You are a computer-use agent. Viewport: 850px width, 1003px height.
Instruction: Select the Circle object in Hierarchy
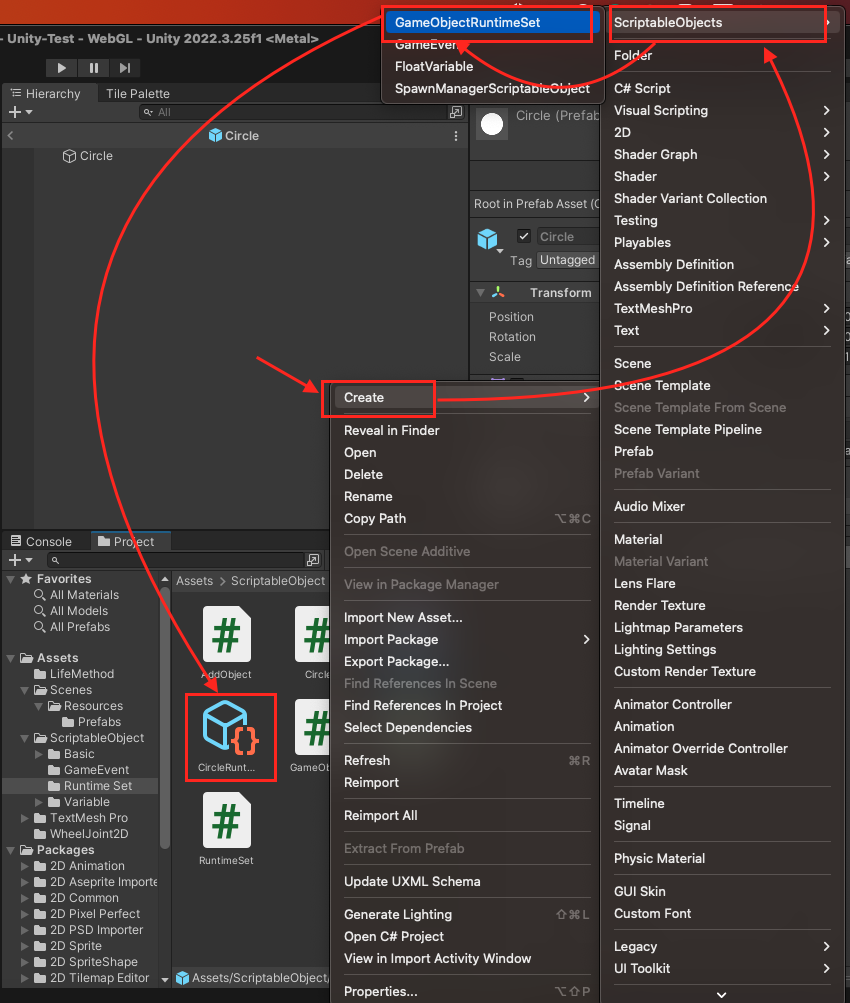click(x=96, y=156)
